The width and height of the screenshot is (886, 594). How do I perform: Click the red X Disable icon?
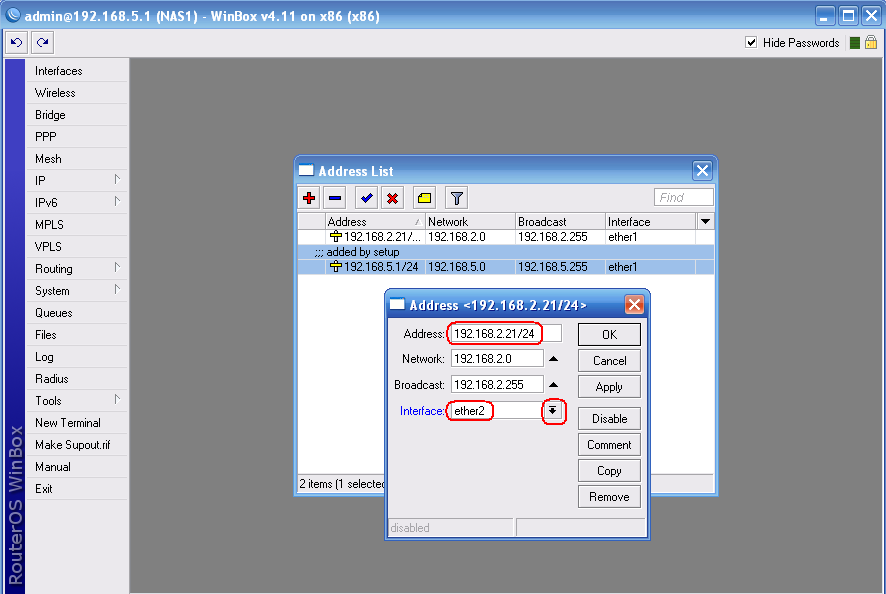coord(392,198)
